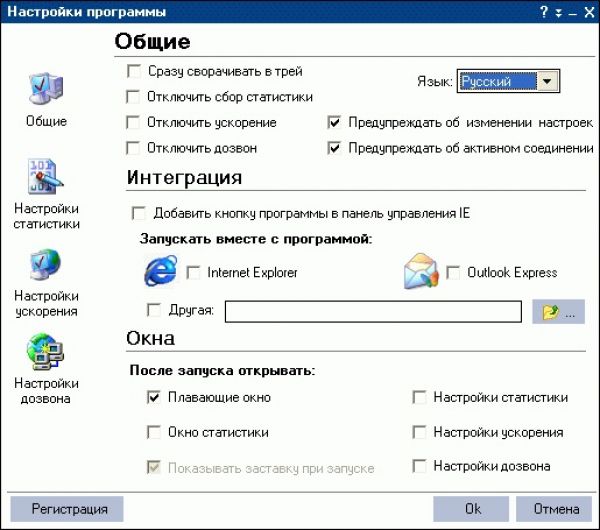The height and width of the screenshot is (530, 600).
Task: Minimize the Настройки программы window
Action: (572, 13)
